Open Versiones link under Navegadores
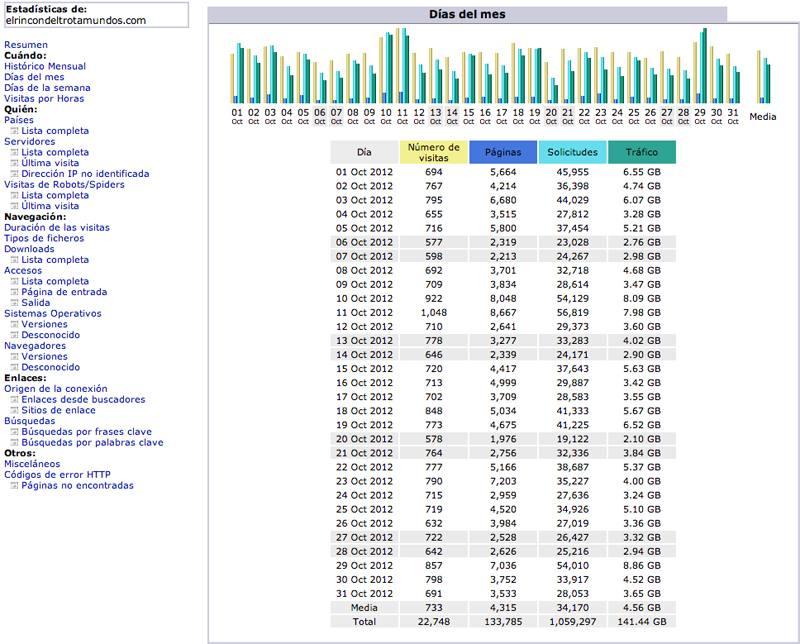 (x=44, y=357)
